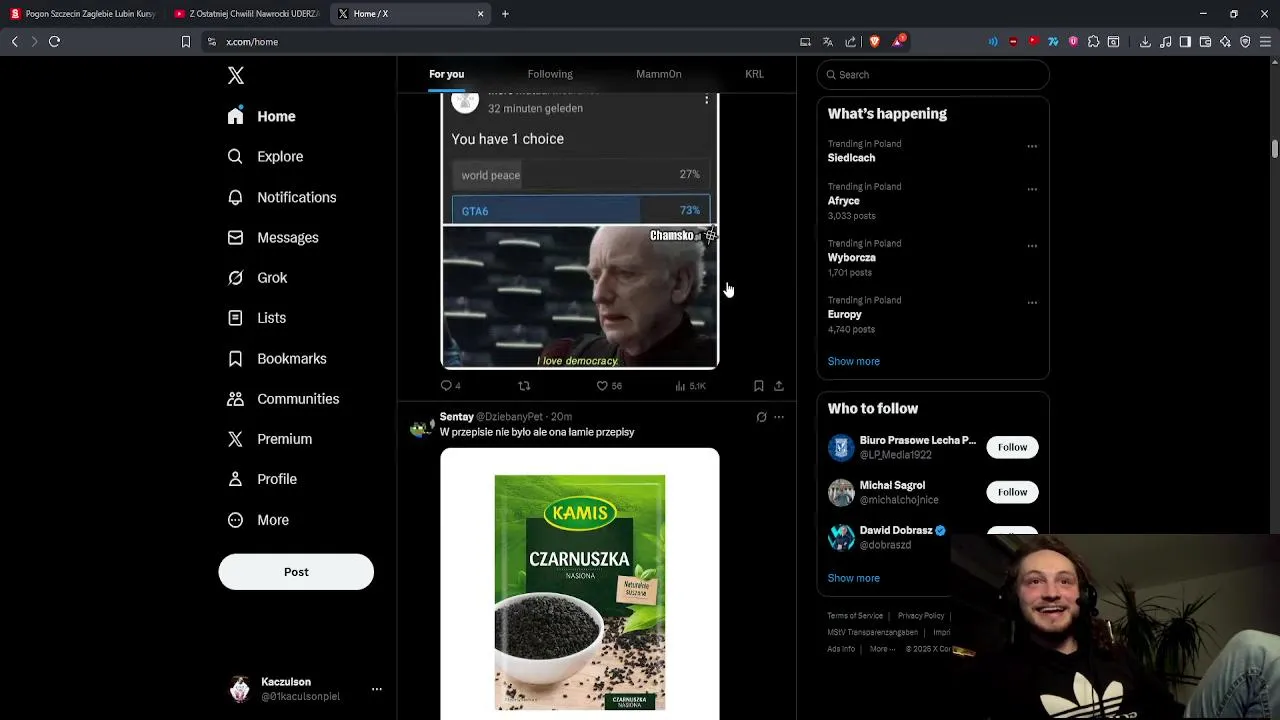Open Home from the sidebar
Viewport: 1280px width, 720px height.
261,116
